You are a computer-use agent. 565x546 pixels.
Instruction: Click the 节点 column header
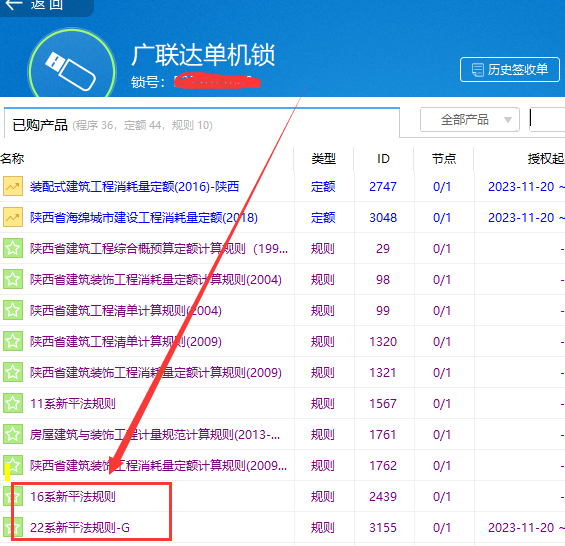pyautogui.click(x=444, y=159)
